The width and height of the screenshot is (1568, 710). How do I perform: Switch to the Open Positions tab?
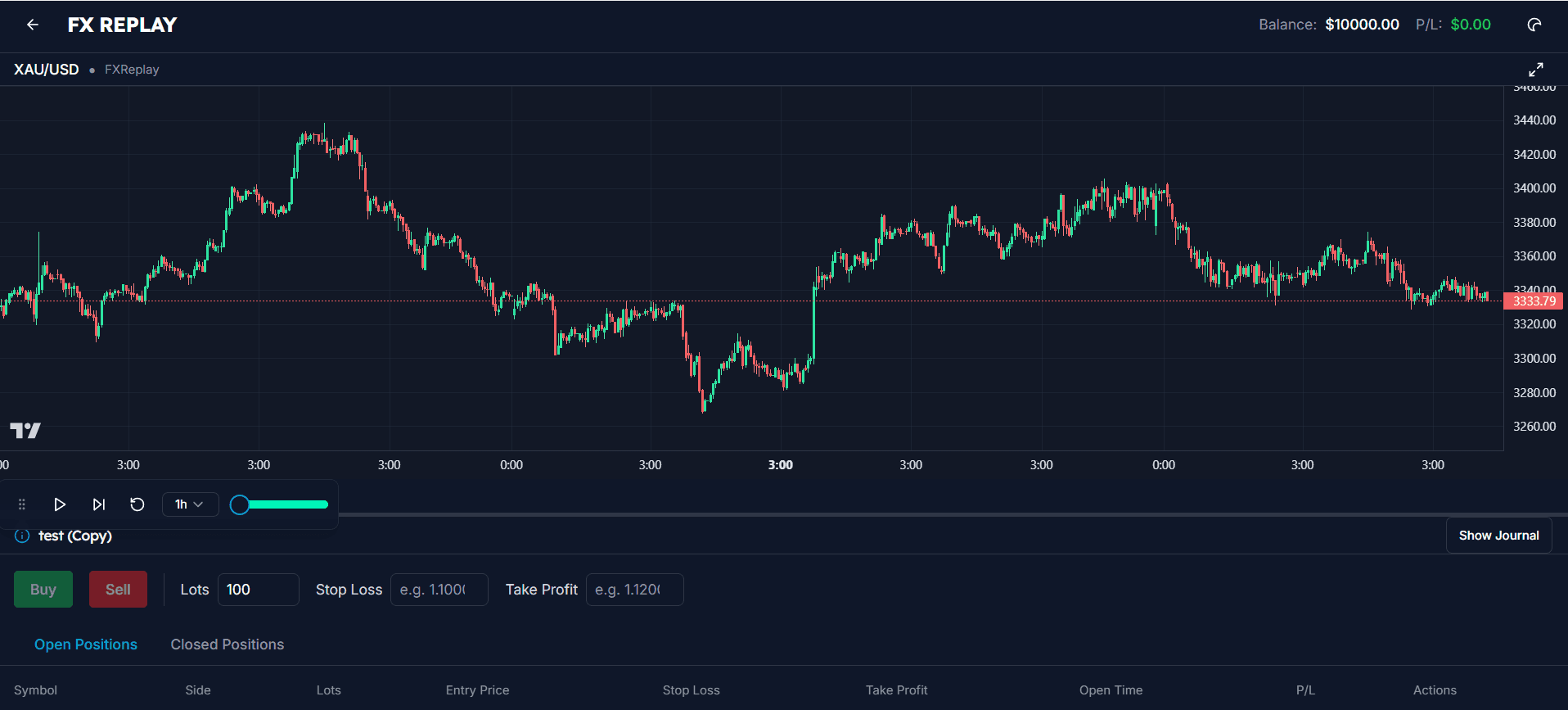coord(86,644)
